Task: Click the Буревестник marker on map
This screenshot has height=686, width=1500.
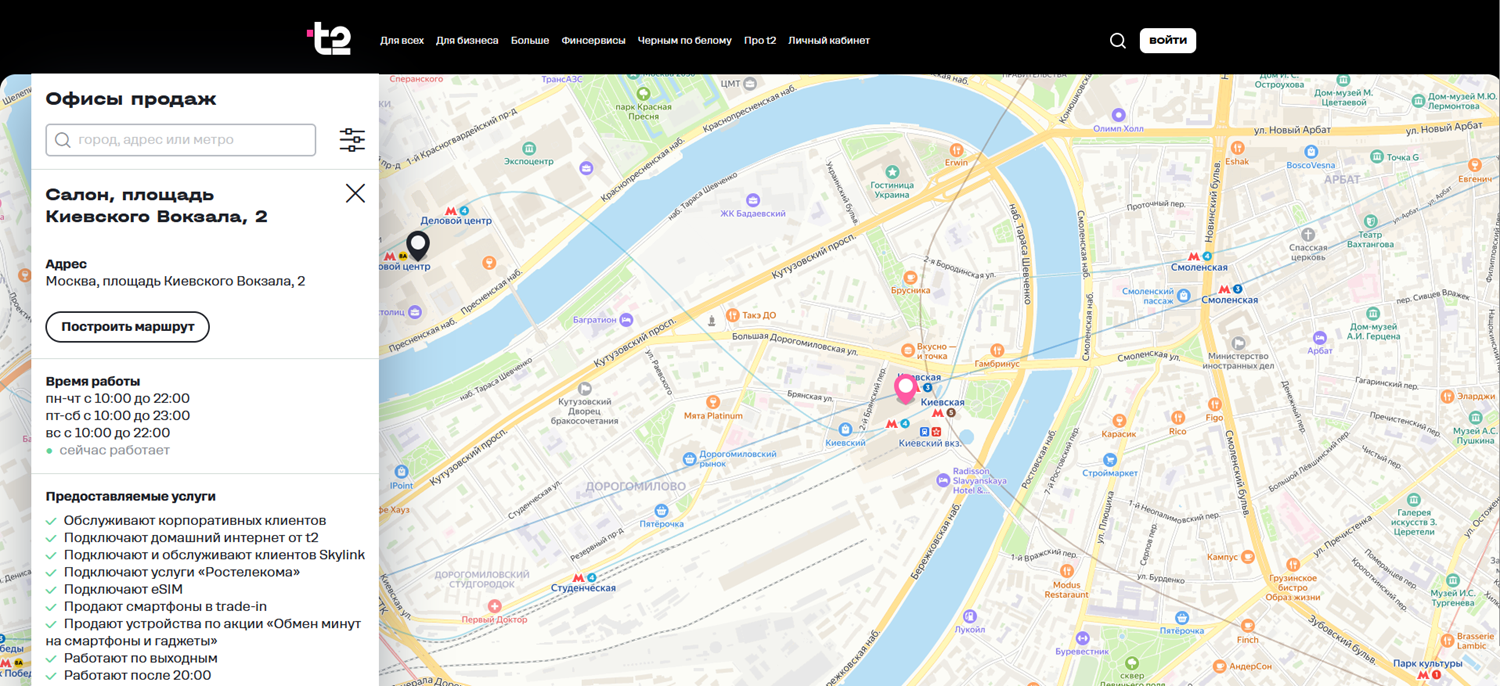Action: (1082, 638)
